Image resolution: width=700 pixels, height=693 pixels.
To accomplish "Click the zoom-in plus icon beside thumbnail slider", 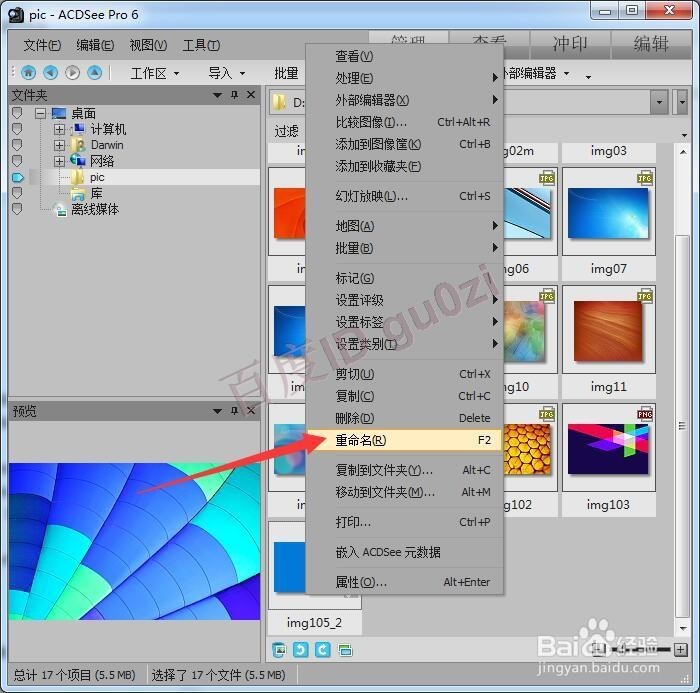I will pyautogui.click(x=681, y=649).
